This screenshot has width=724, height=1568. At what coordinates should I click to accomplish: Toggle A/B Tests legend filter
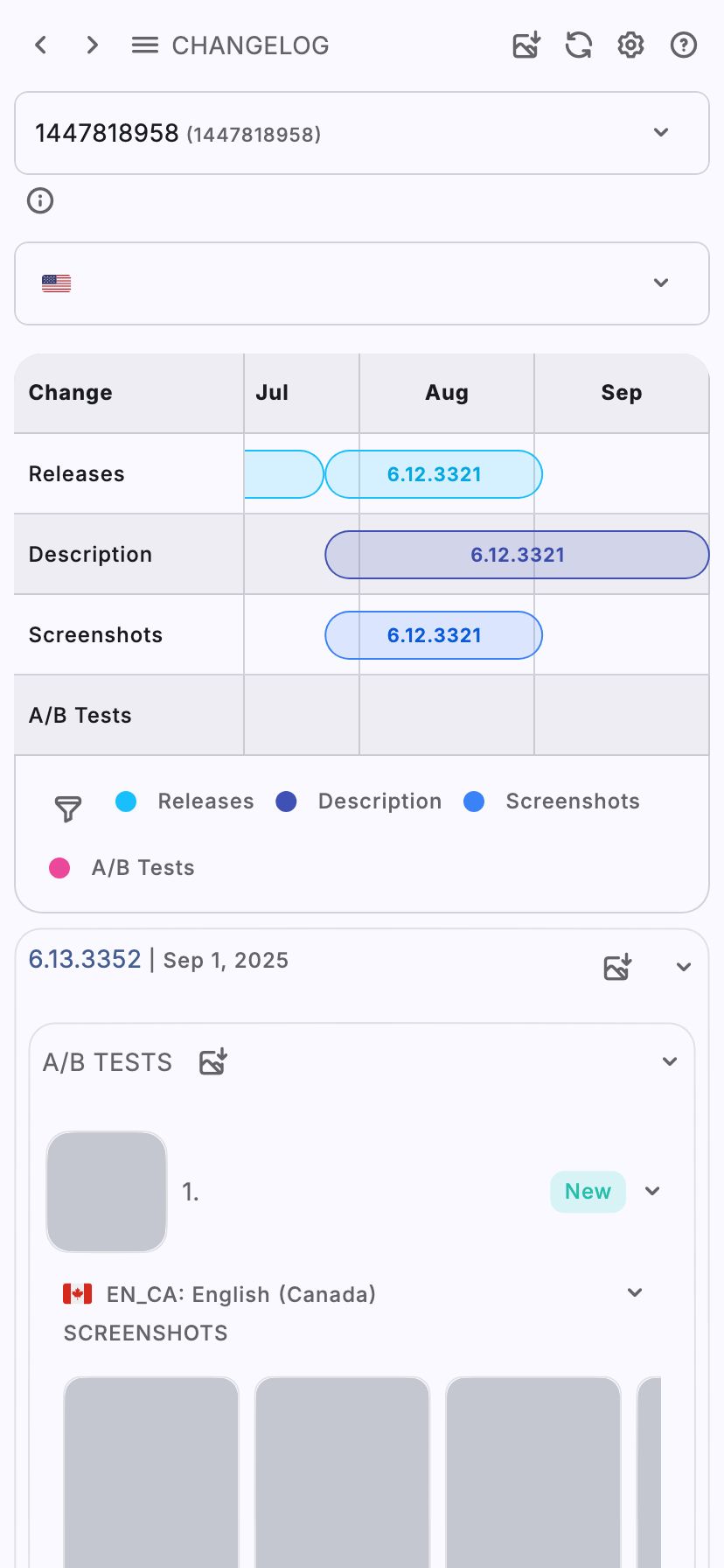pos(122,868)
